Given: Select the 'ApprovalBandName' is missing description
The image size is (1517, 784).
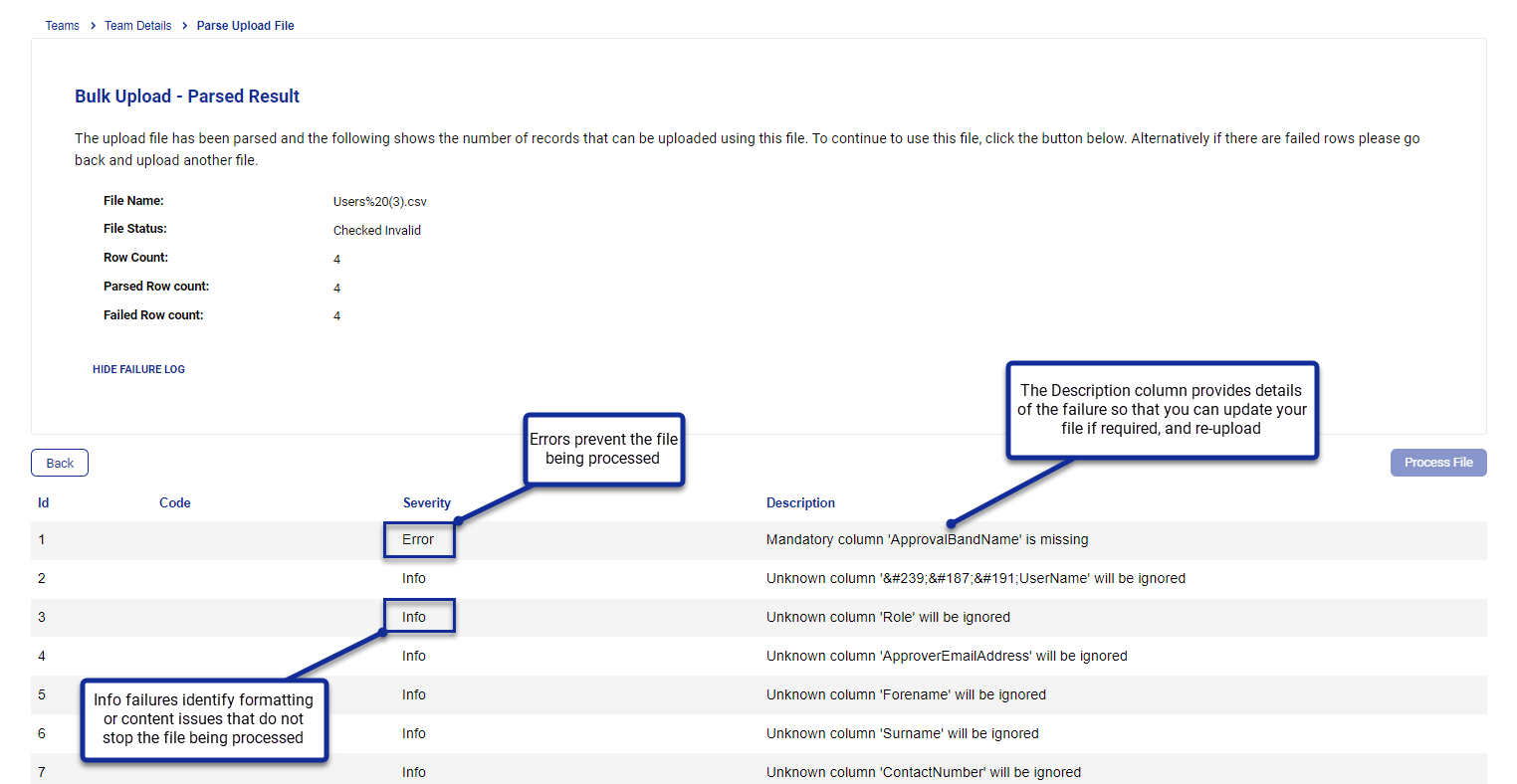Looking at the screenshot, I should coord(927,539).
